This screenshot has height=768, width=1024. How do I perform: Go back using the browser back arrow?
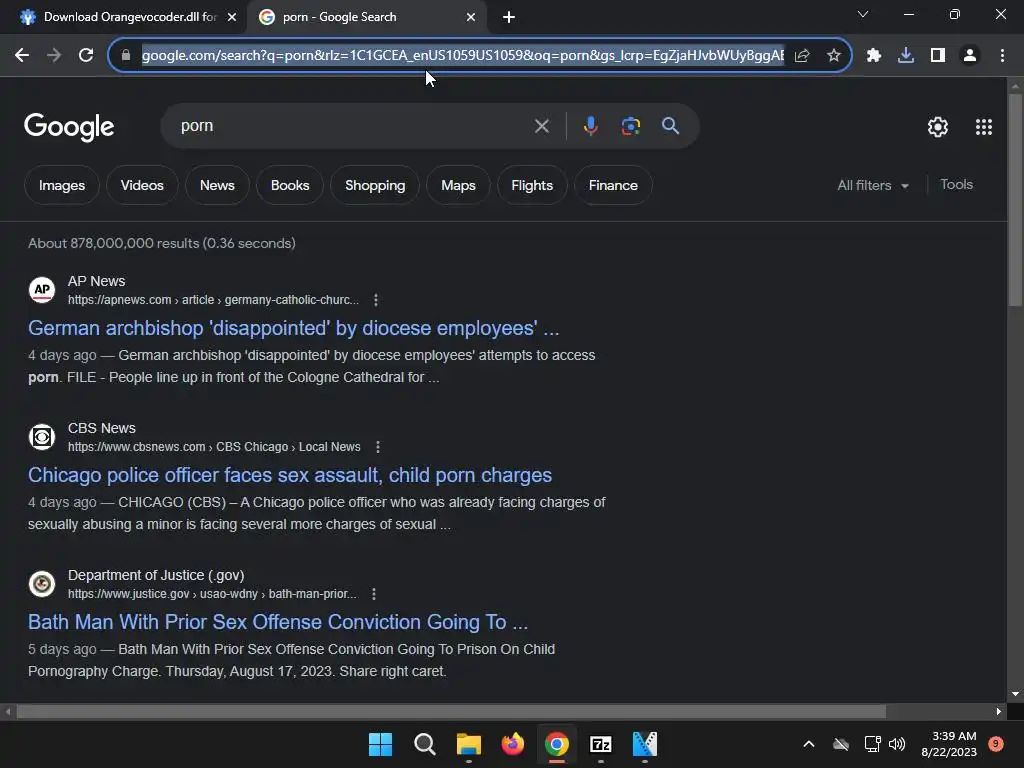tap(22, 56)
